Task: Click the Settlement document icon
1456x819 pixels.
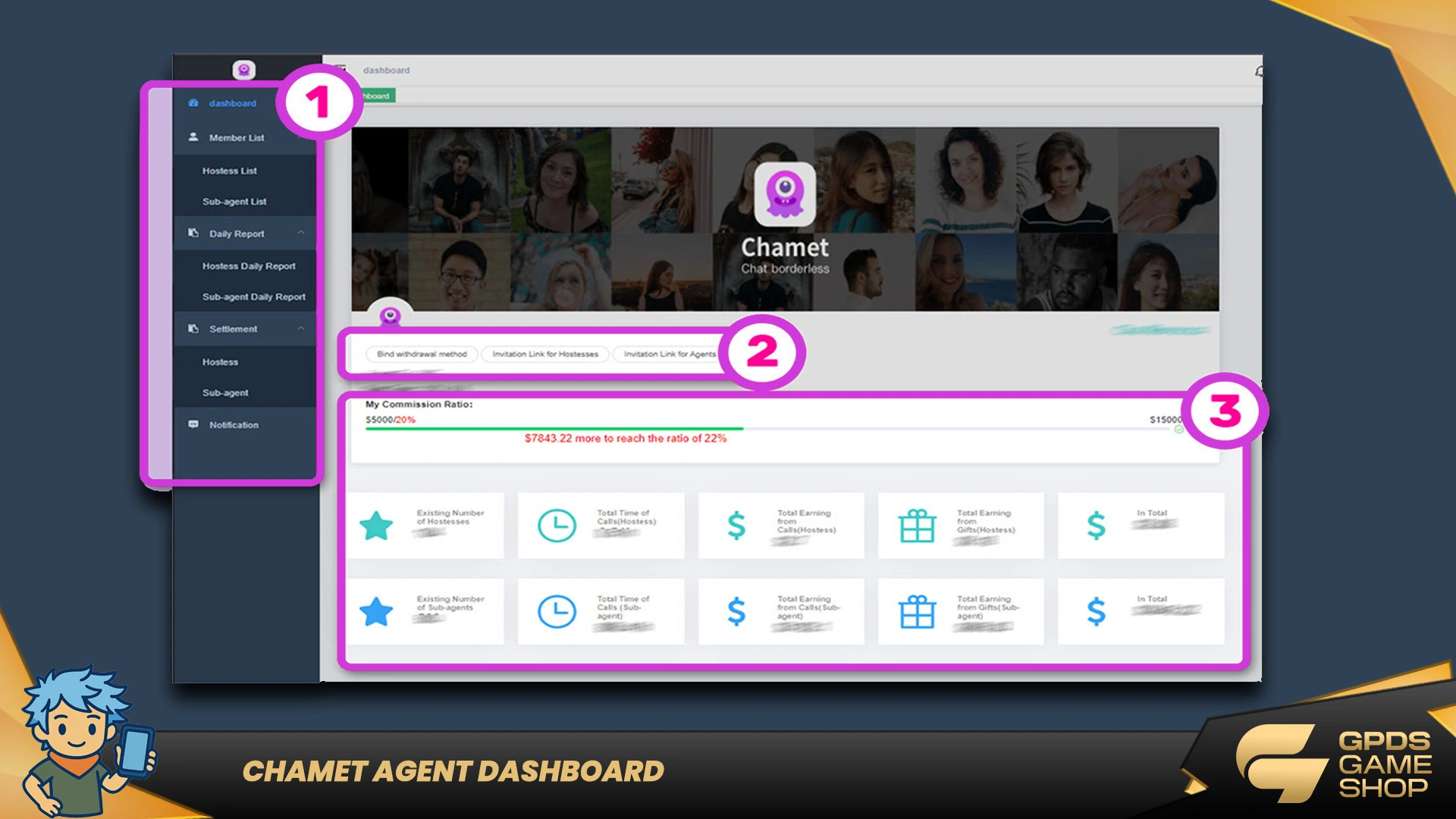Action: pyautogui.click(x=193, y=329)
